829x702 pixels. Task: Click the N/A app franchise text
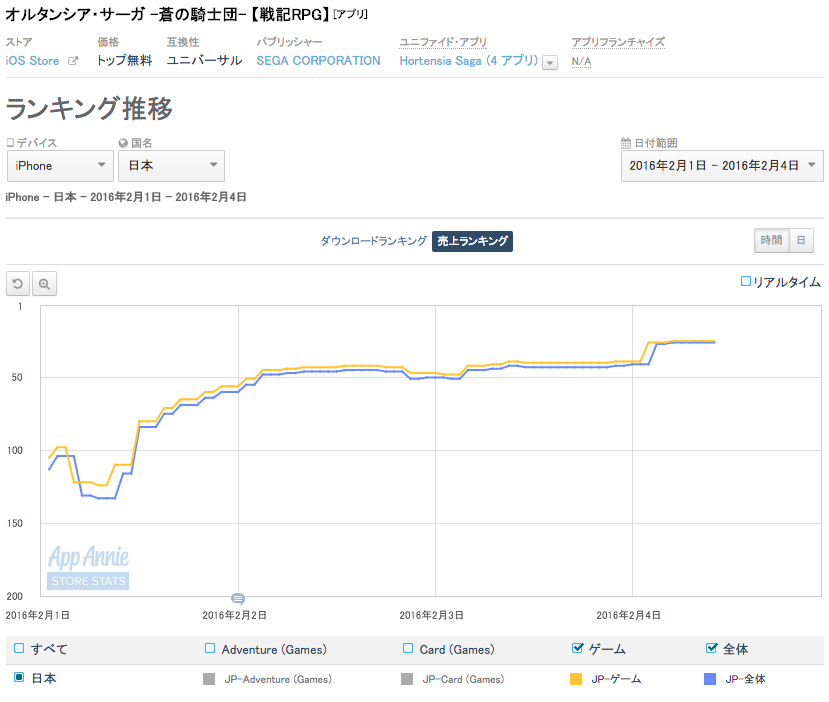pyautogui.click(x=581, y=62)
